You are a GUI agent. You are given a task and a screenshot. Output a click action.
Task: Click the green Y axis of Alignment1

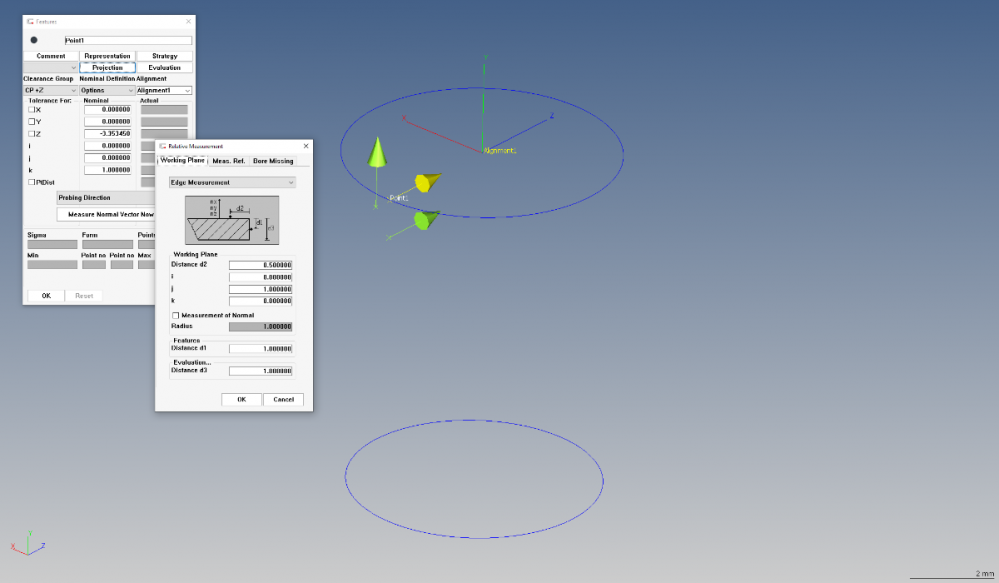pos(484,102)
